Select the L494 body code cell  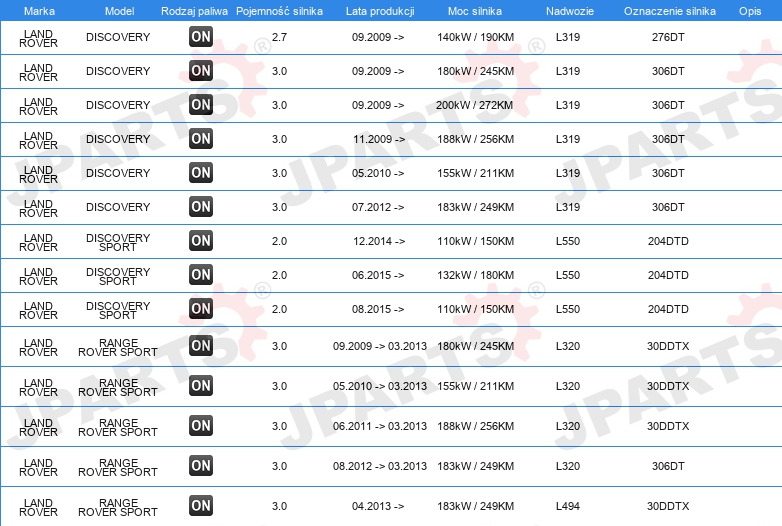pyautogui.click(x=568, y=506)
